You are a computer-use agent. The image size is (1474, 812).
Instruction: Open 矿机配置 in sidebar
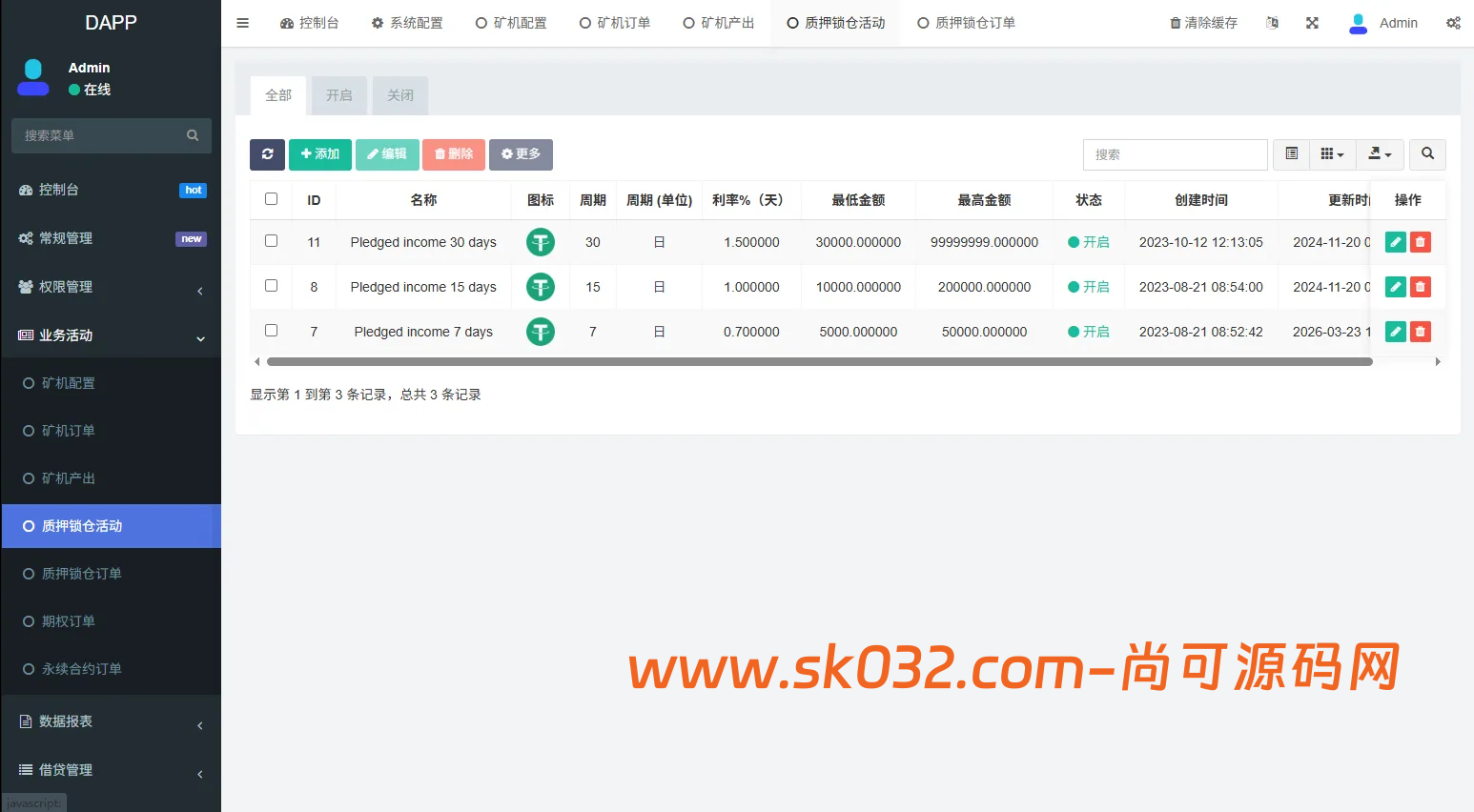tap(112, 383)
